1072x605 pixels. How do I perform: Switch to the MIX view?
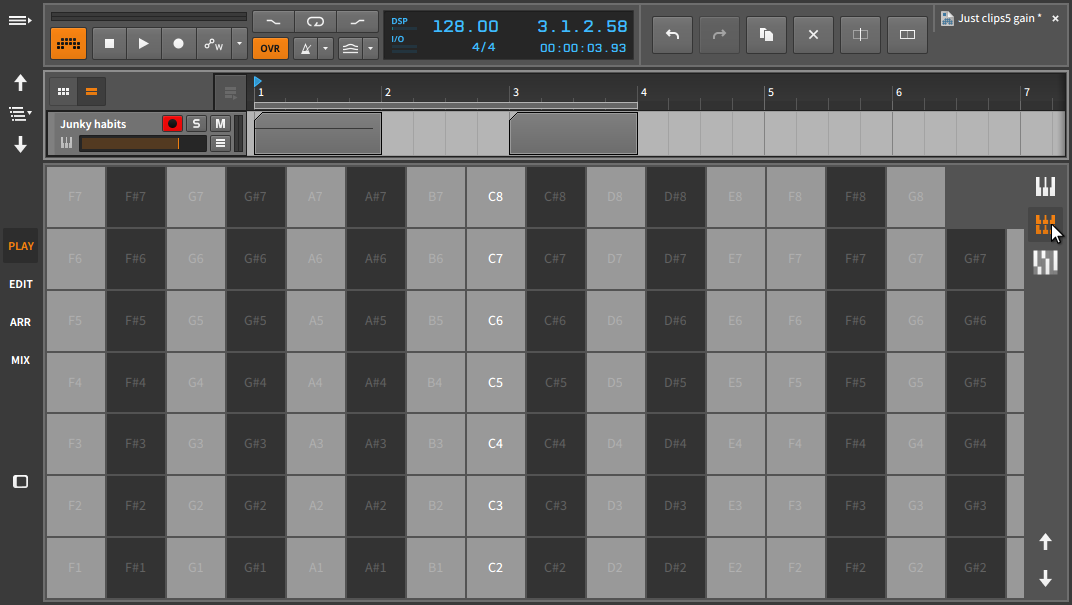click(x=20, y=360)
